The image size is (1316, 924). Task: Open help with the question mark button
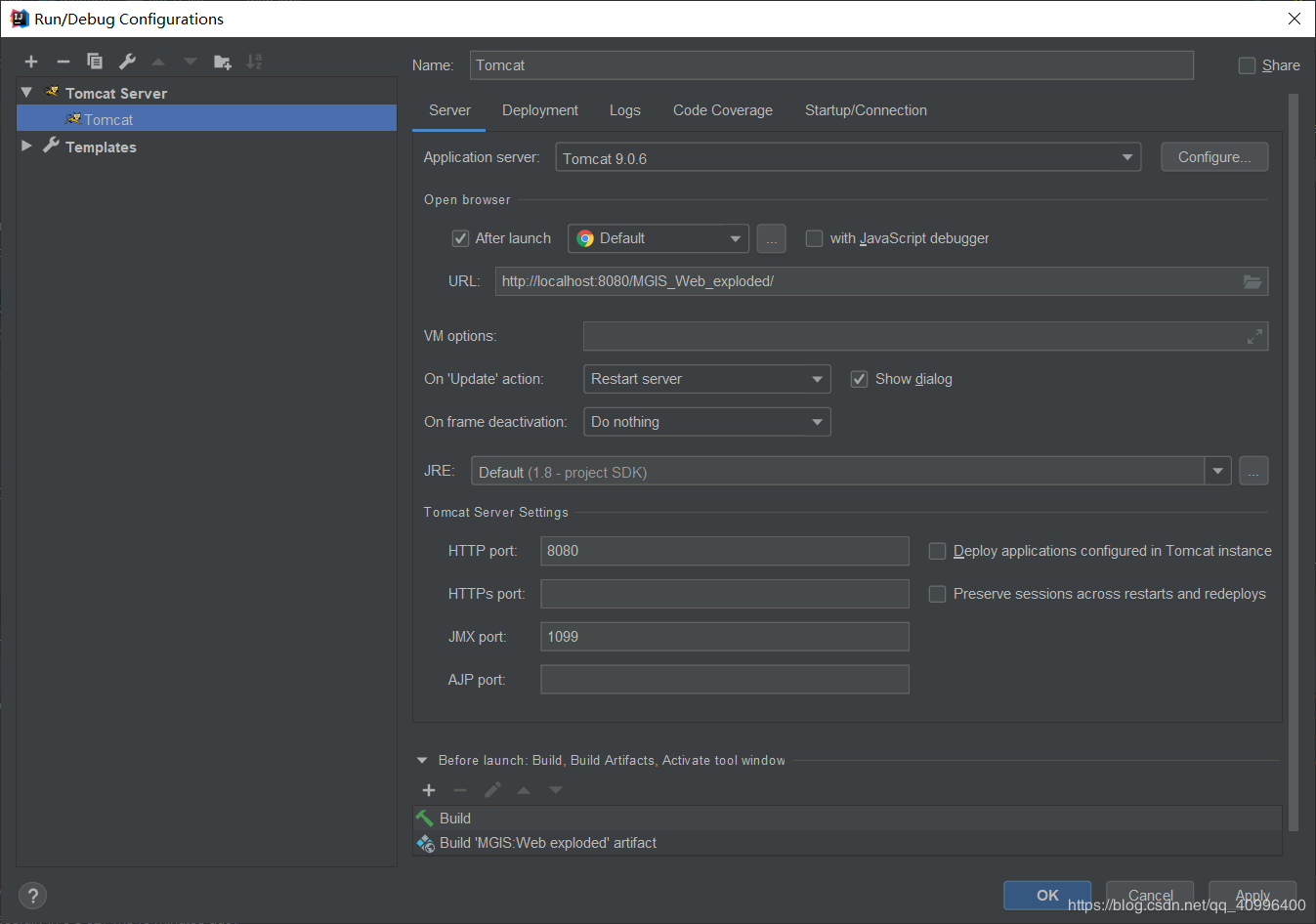tap(32, 896)
